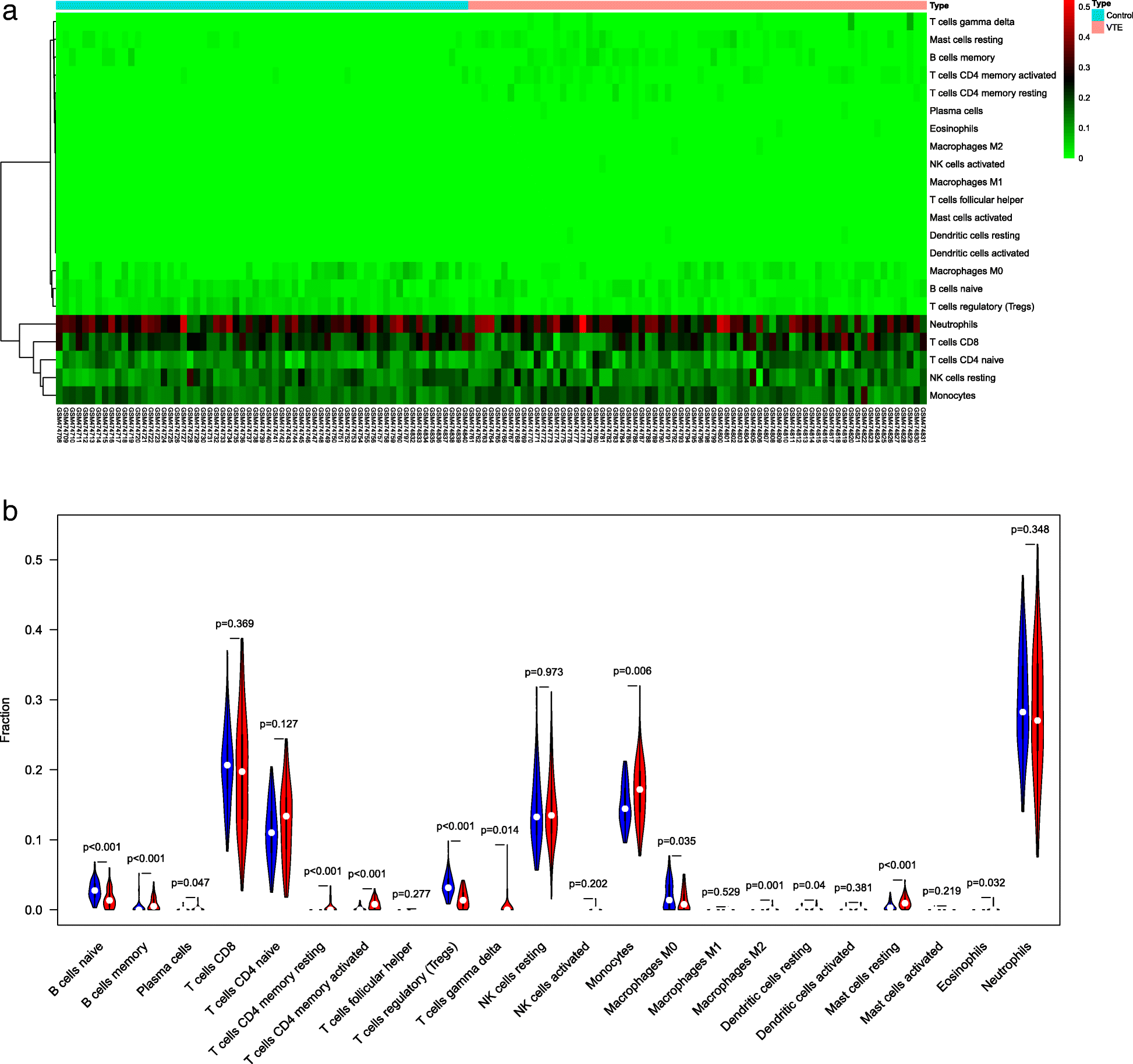Click the '0.5' tick on the Fraction axis

(33, 560)
